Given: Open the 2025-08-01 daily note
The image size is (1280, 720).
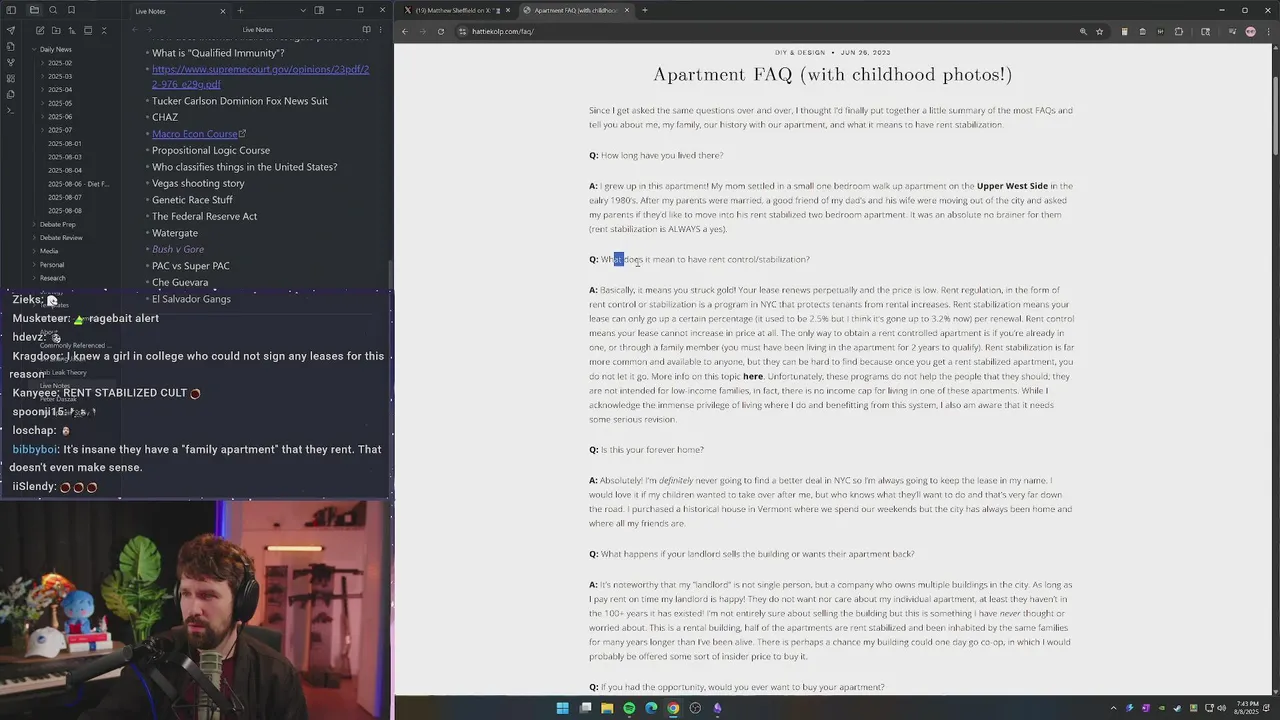Looking at the screenshot, I should click(x=65, y=143).
